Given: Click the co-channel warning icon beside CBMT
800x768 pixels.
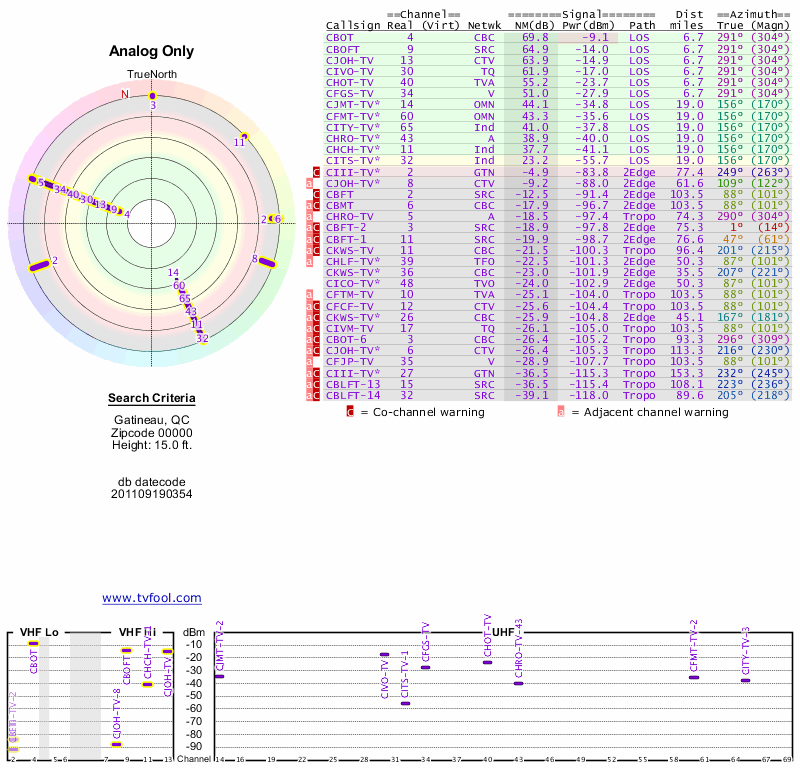Looking at the screenshot, I should pyautogui.click(x=317, y=206).
